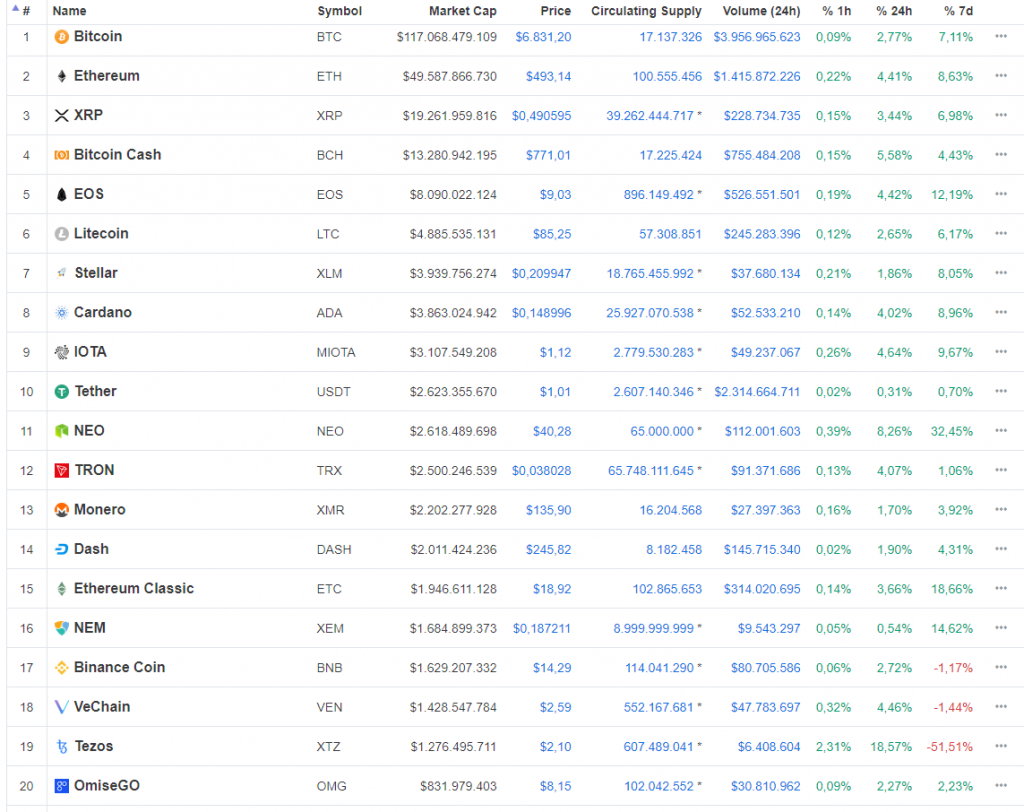The image size is (1024, 812).
Task: Click the Stellar rocket icon
Action: (61, 273)
